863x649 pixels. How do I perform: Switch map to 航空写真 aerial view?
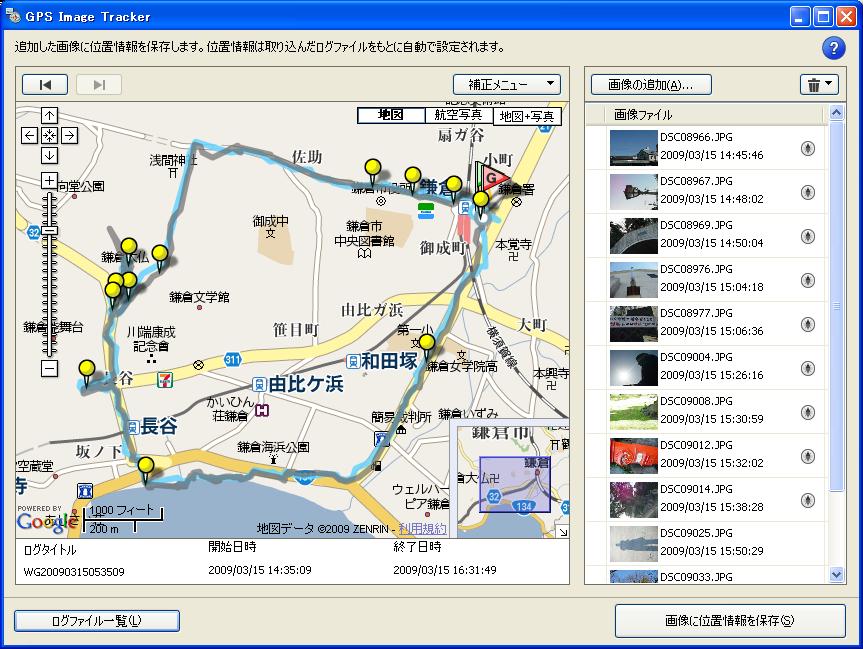(x=459, y=116)
